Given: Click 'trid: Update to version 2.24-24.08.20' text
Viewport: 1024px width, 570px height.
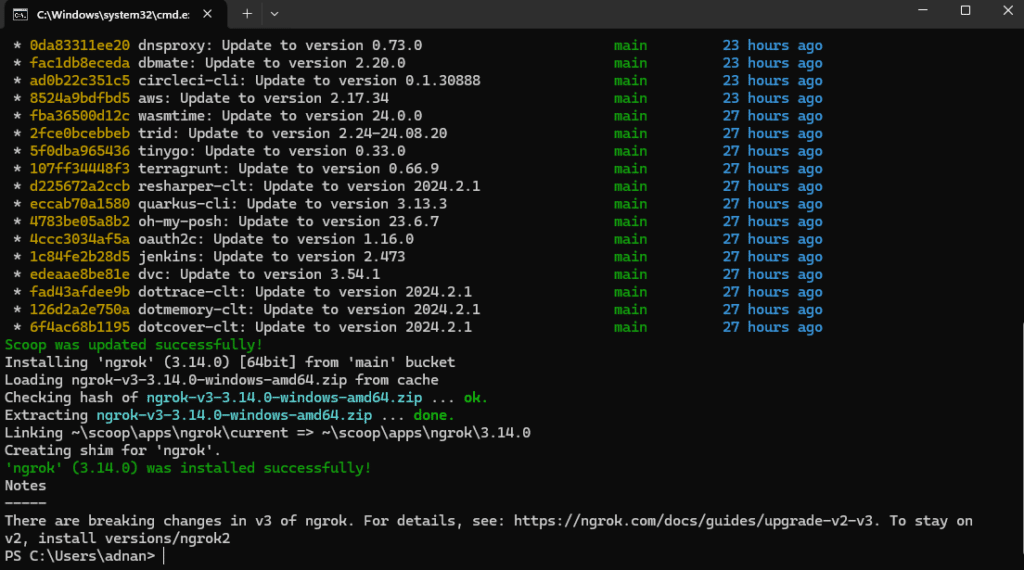Looking at the screenshot, I should [x=293, y=134].
